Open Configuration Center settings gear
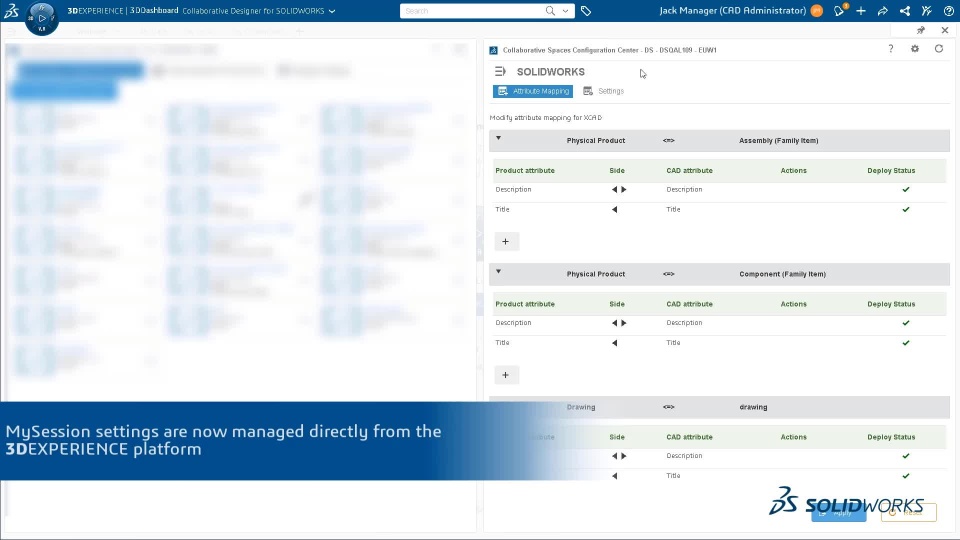This screenshot has height=540, width=960. tap(915, 49)
